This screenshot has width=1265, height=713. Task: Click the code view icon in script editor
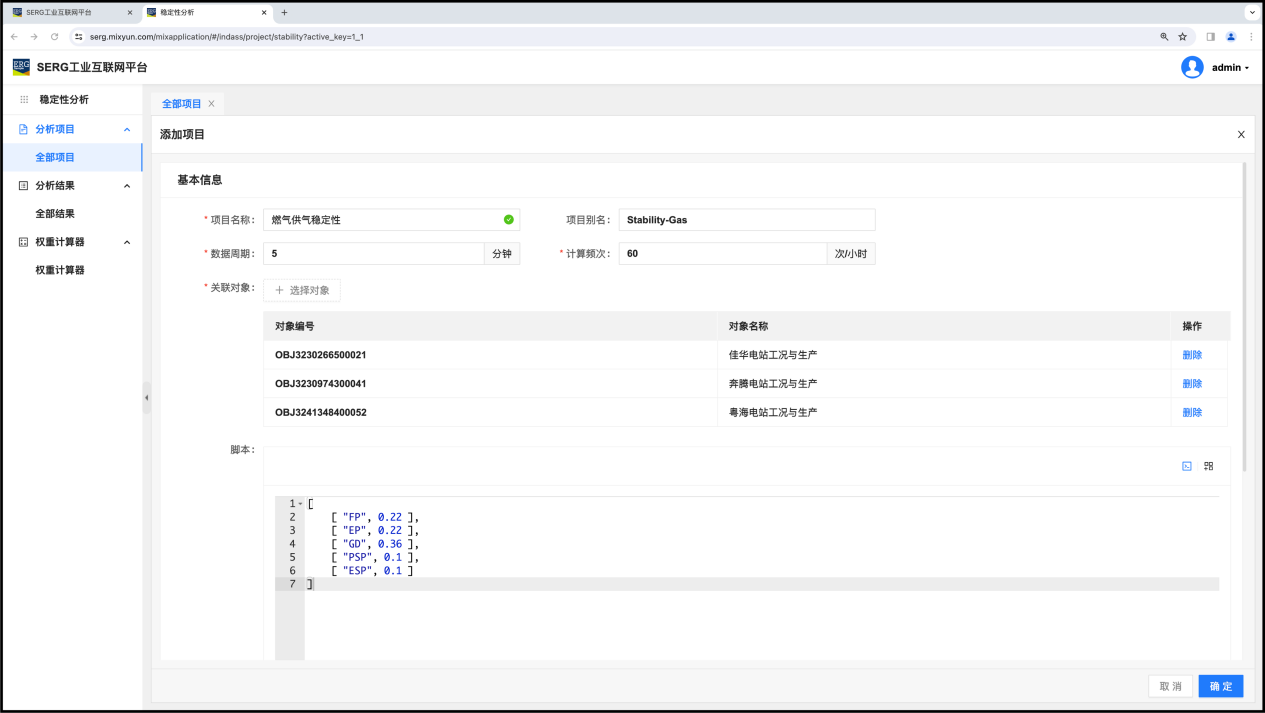point(1187,466)
